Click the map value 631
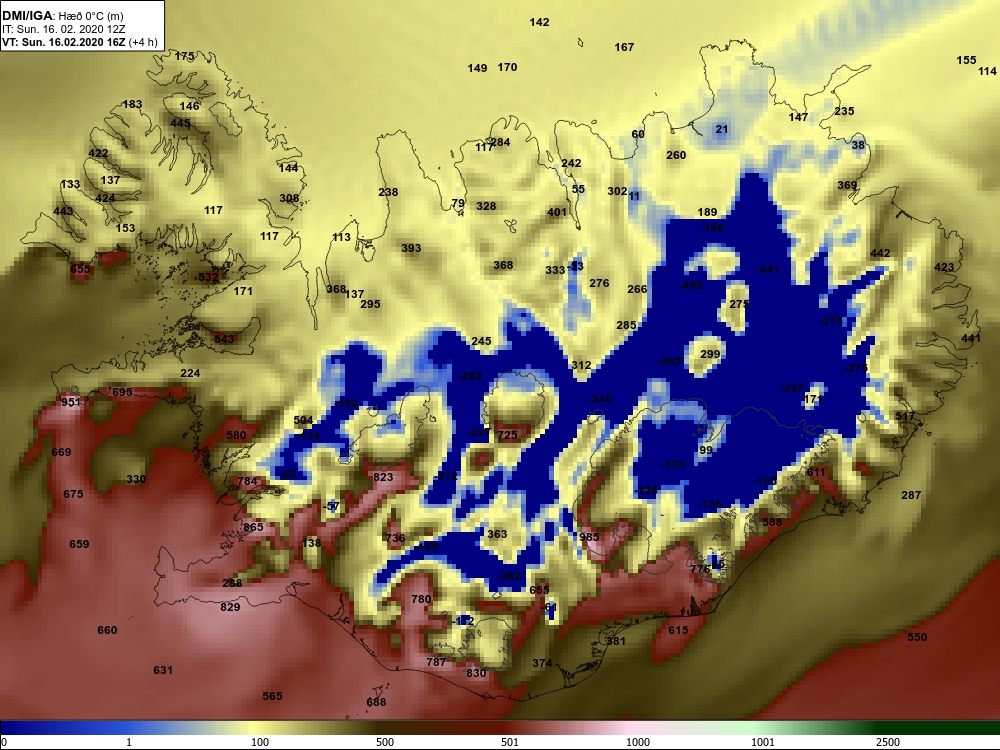Screen dimensions: 1000x750 [x=163, y=670]
